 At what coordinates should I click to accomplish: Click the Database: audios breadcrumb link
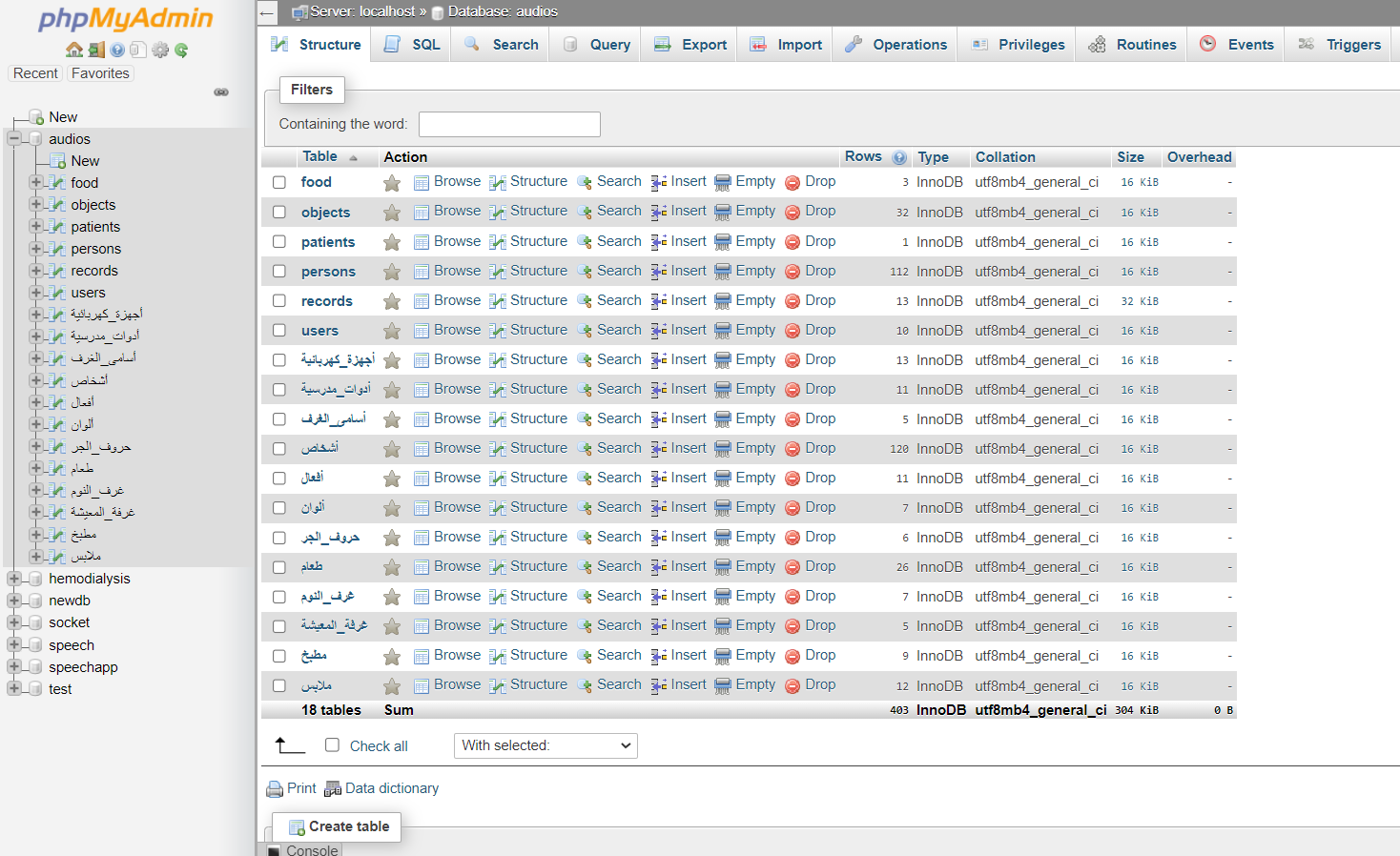503,11
